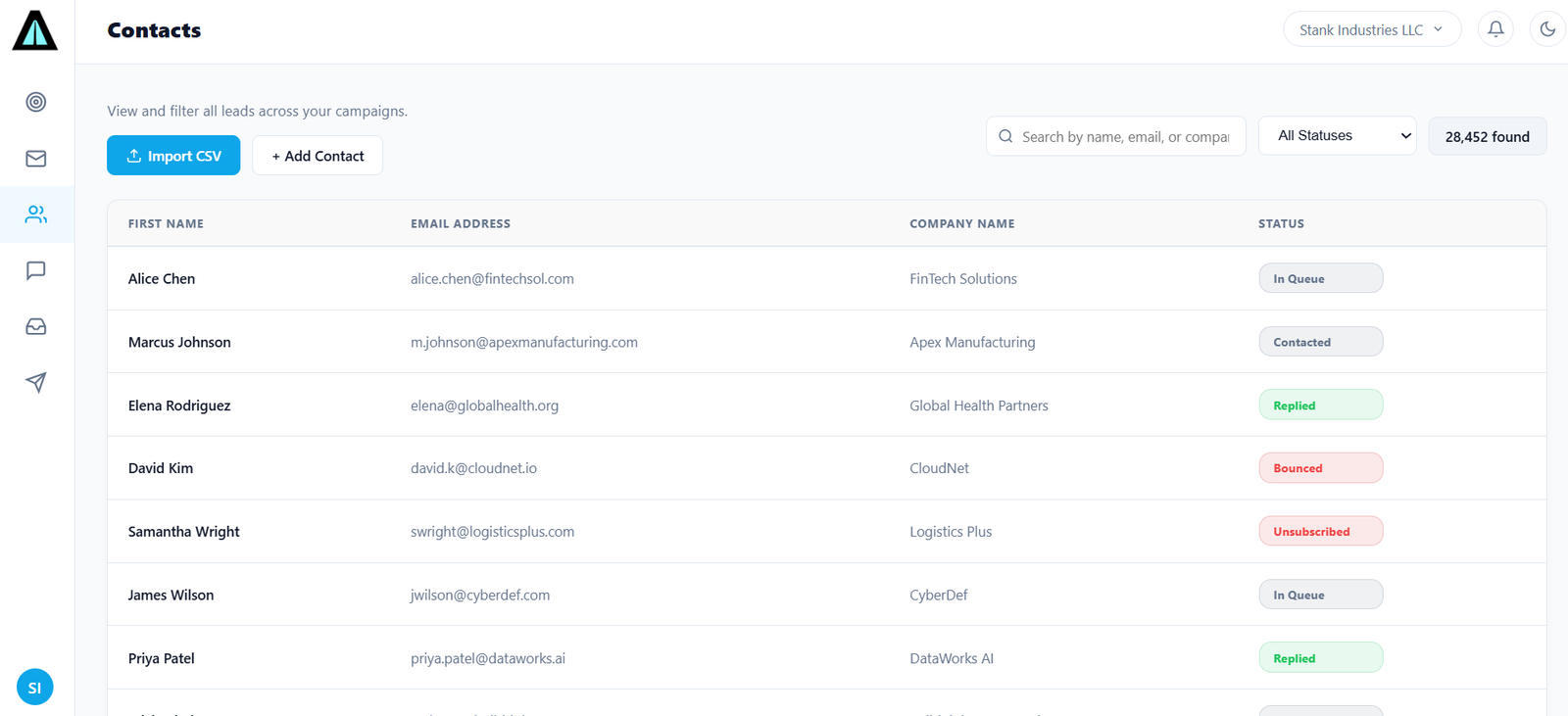Select the David Kim contact name
Screen dimensions: 1568x716
[161, 468]
